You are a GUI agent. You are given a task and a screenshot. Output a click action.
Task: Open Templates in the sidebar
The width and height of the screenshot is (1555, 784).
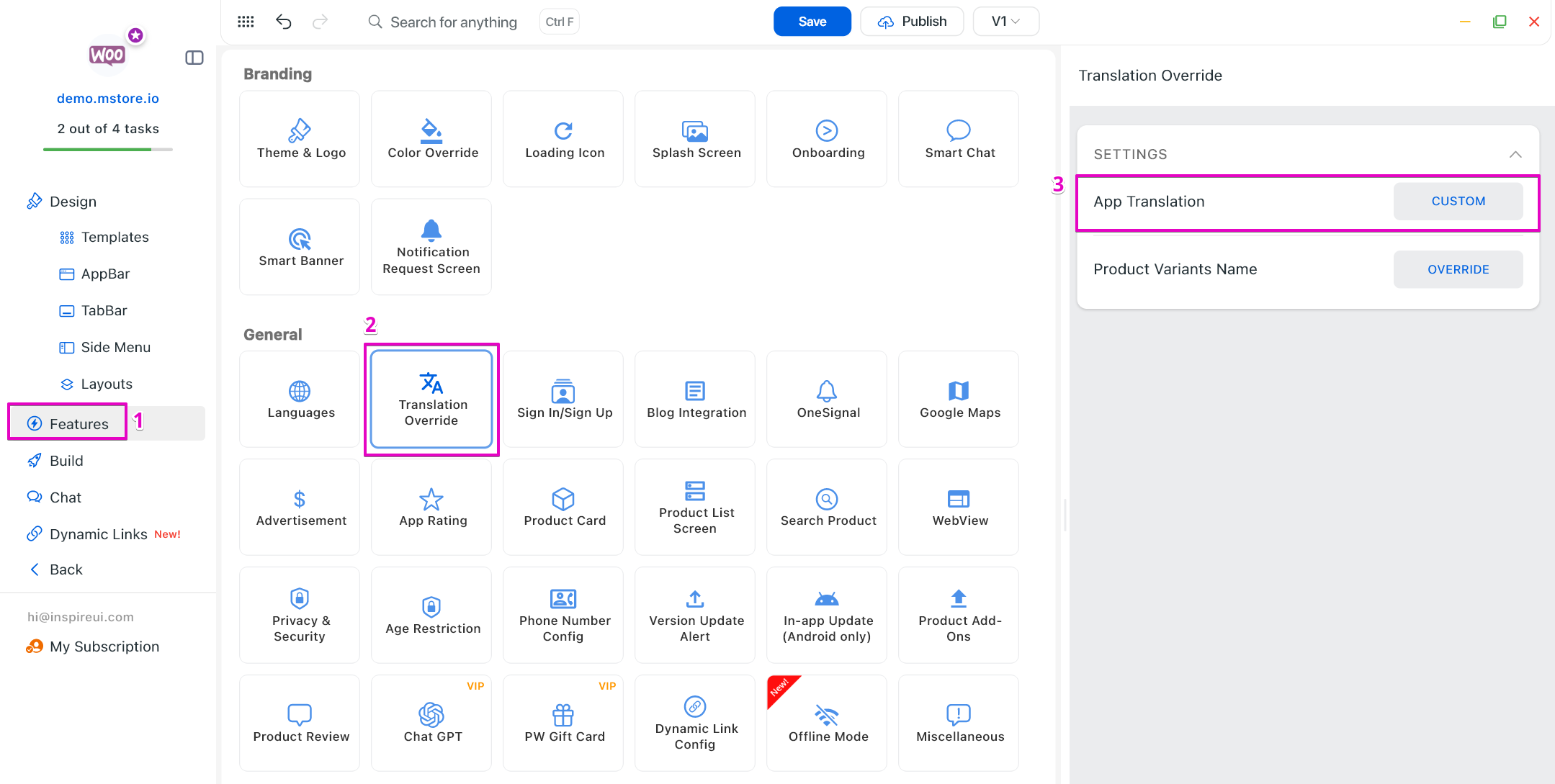click(115, 237)
